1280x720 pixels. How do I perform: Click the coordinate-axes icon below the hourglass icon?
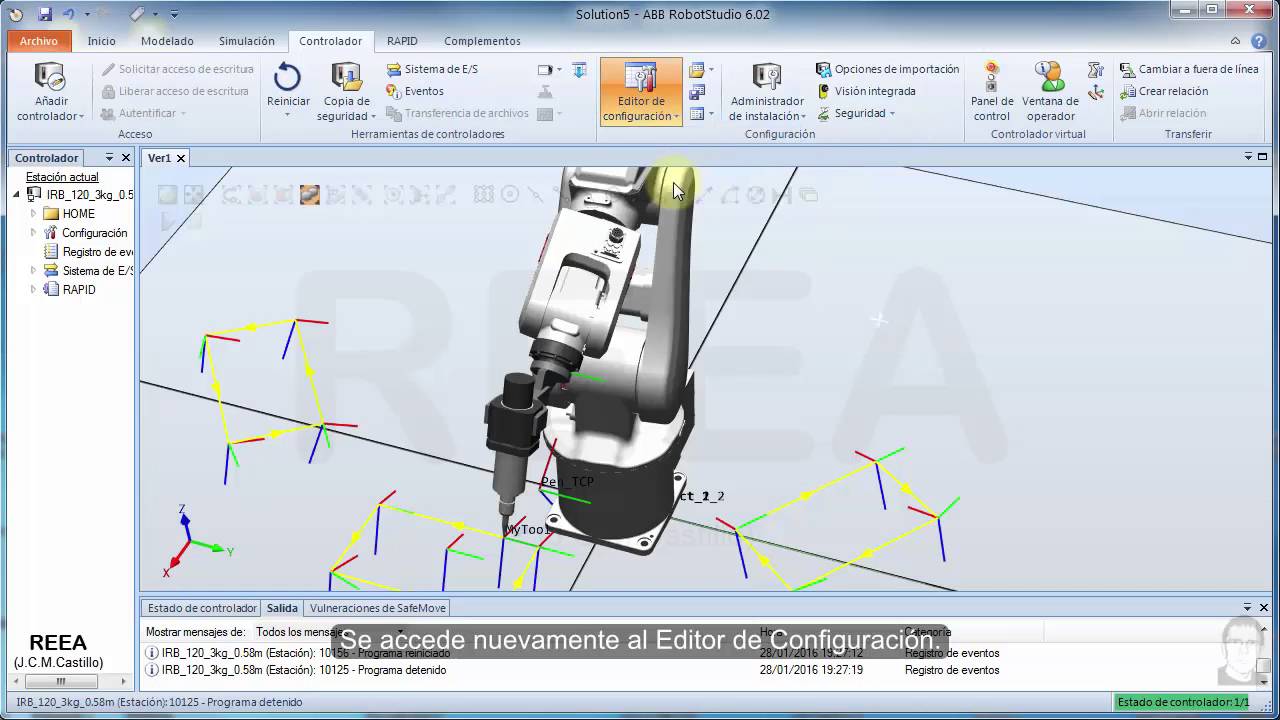(1096, 92)
